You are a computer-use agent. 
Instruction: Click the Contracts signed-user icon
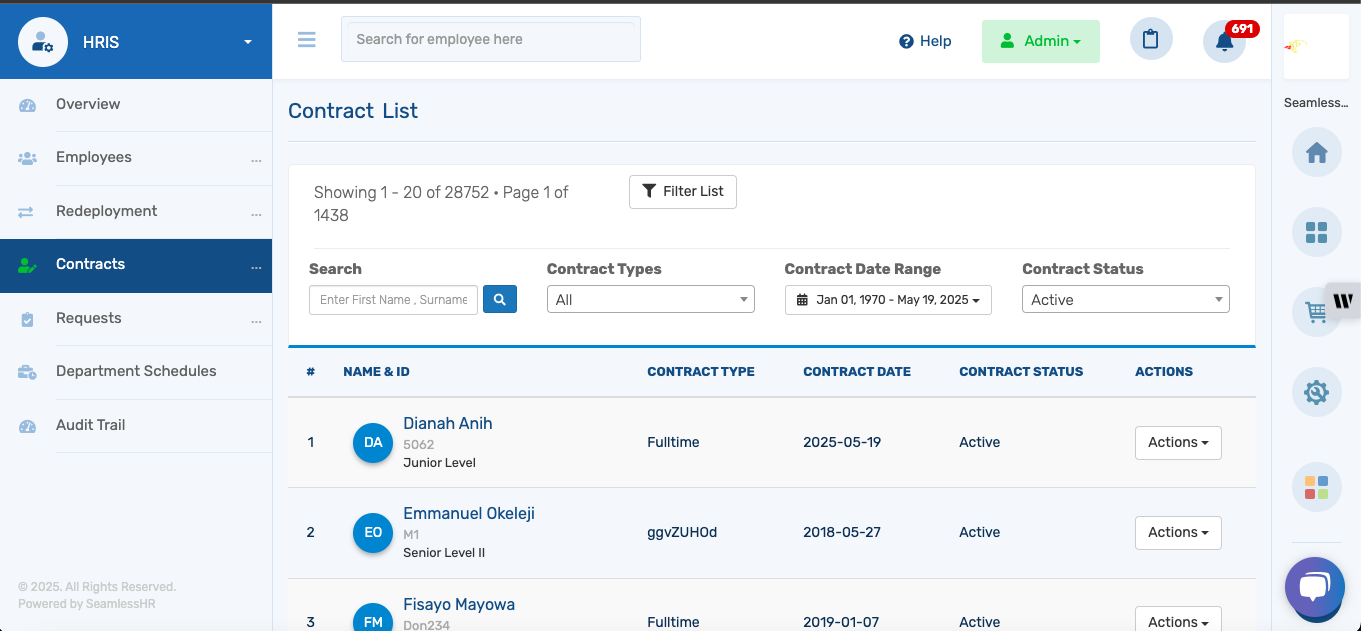click(x=27, y=265)
